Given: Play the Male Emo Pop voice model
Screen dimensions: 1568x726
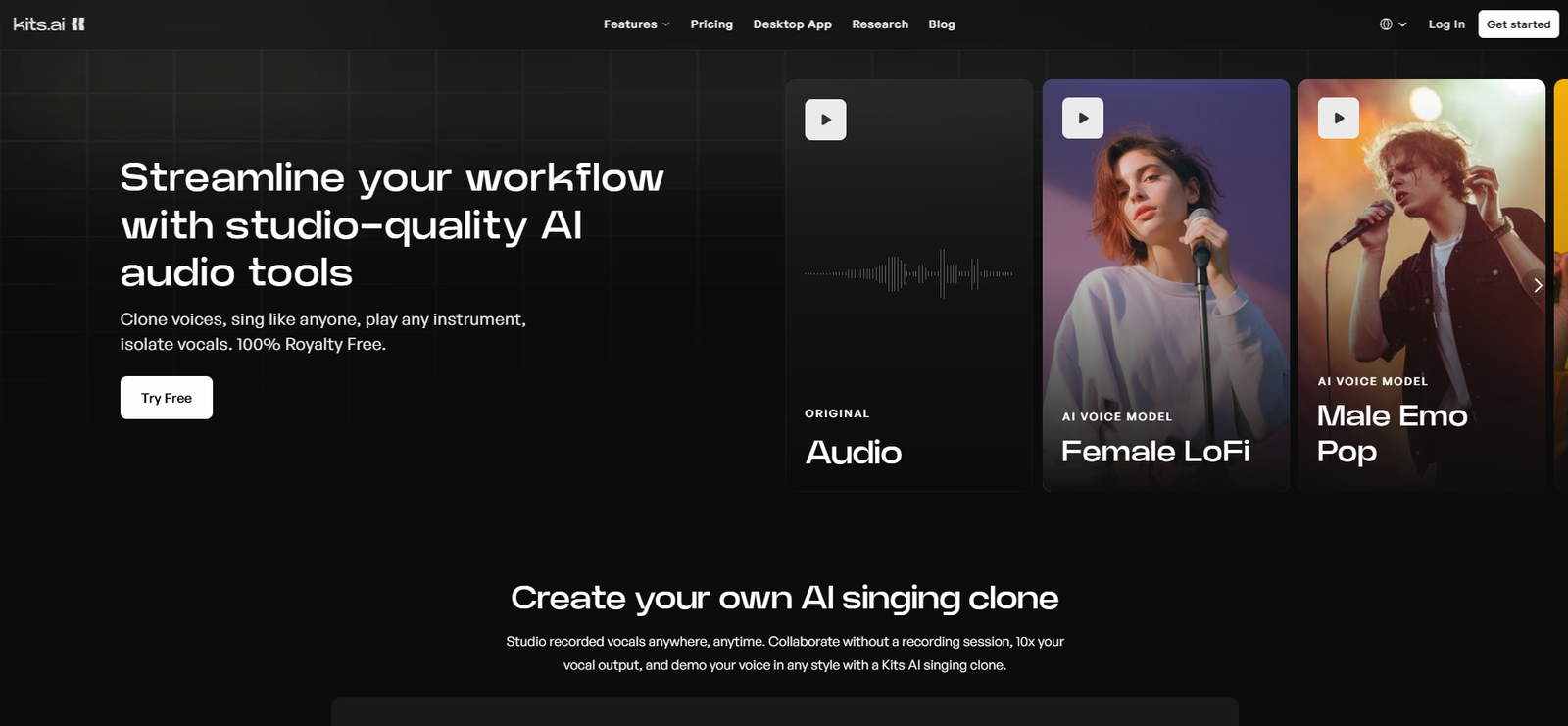Looking at the screenshot, I should [x=1338, y=119].
